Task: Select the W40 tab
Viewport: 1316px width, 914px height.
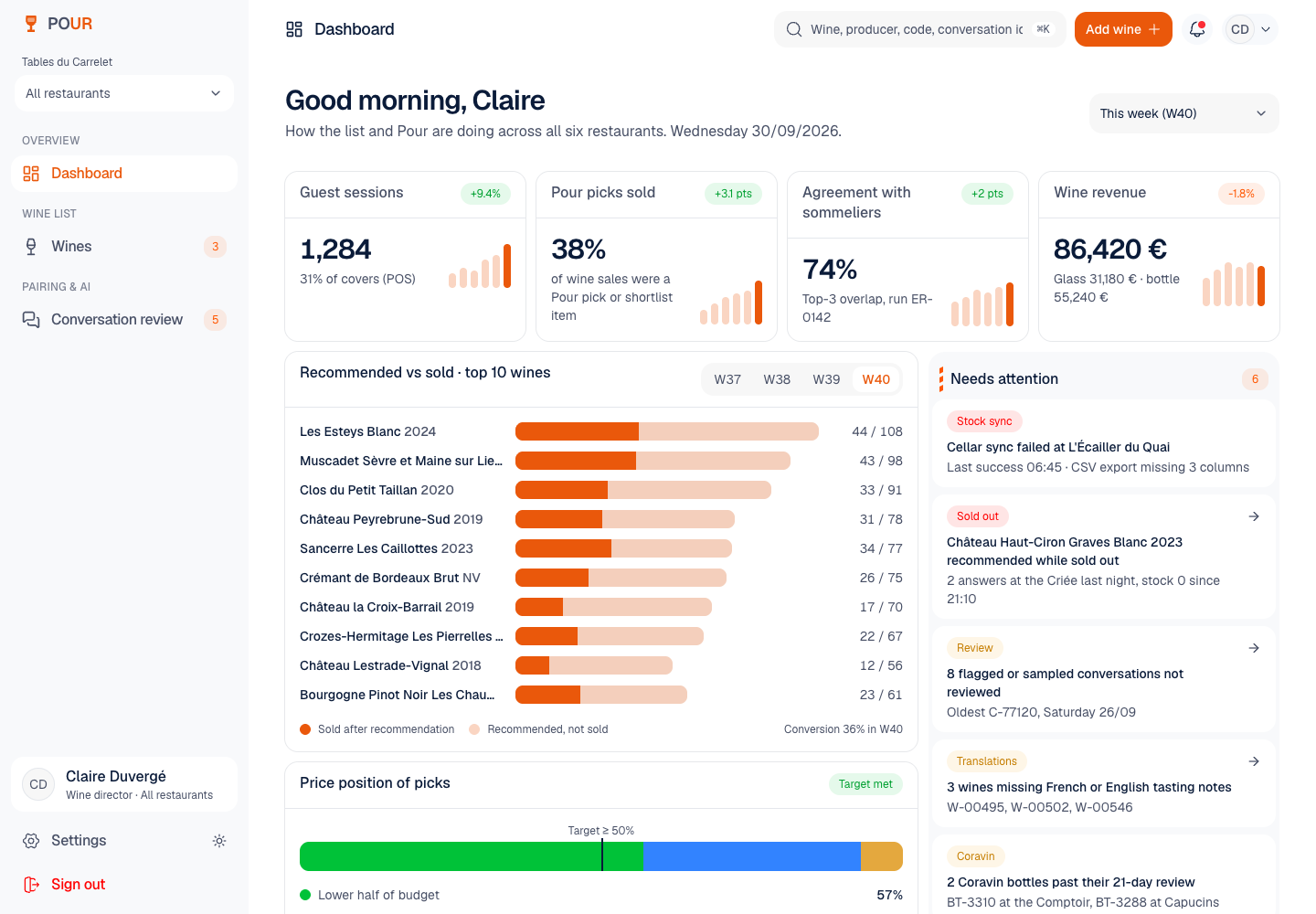Action: 876,379
